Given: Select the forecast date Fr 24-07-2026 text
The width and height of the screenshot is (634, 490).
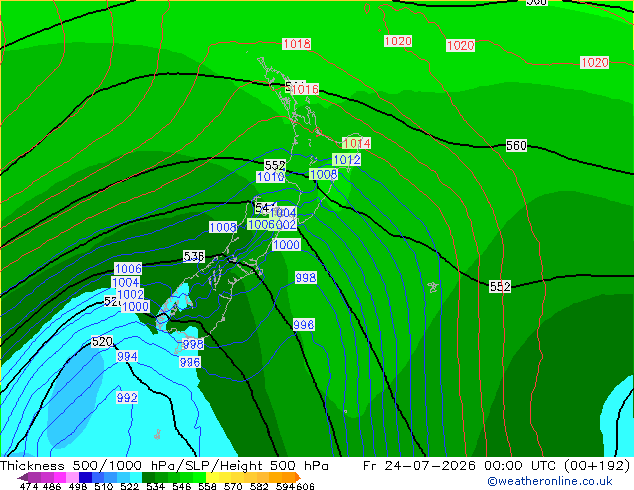Looking at the screenshot, I should pyautogui.click(x=419, y=466).
